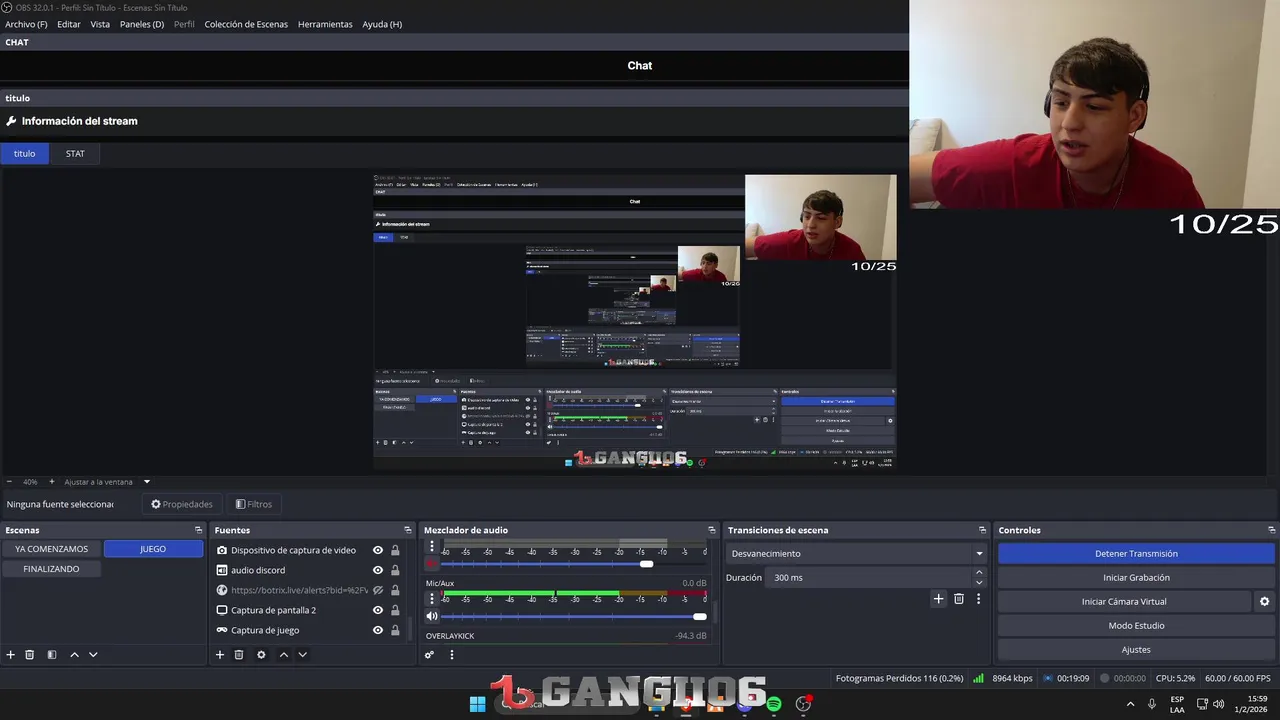Unlock Captura de pantalla 2 source
The width and height of the screenshot is (1280, 720).
coord(395,610)
